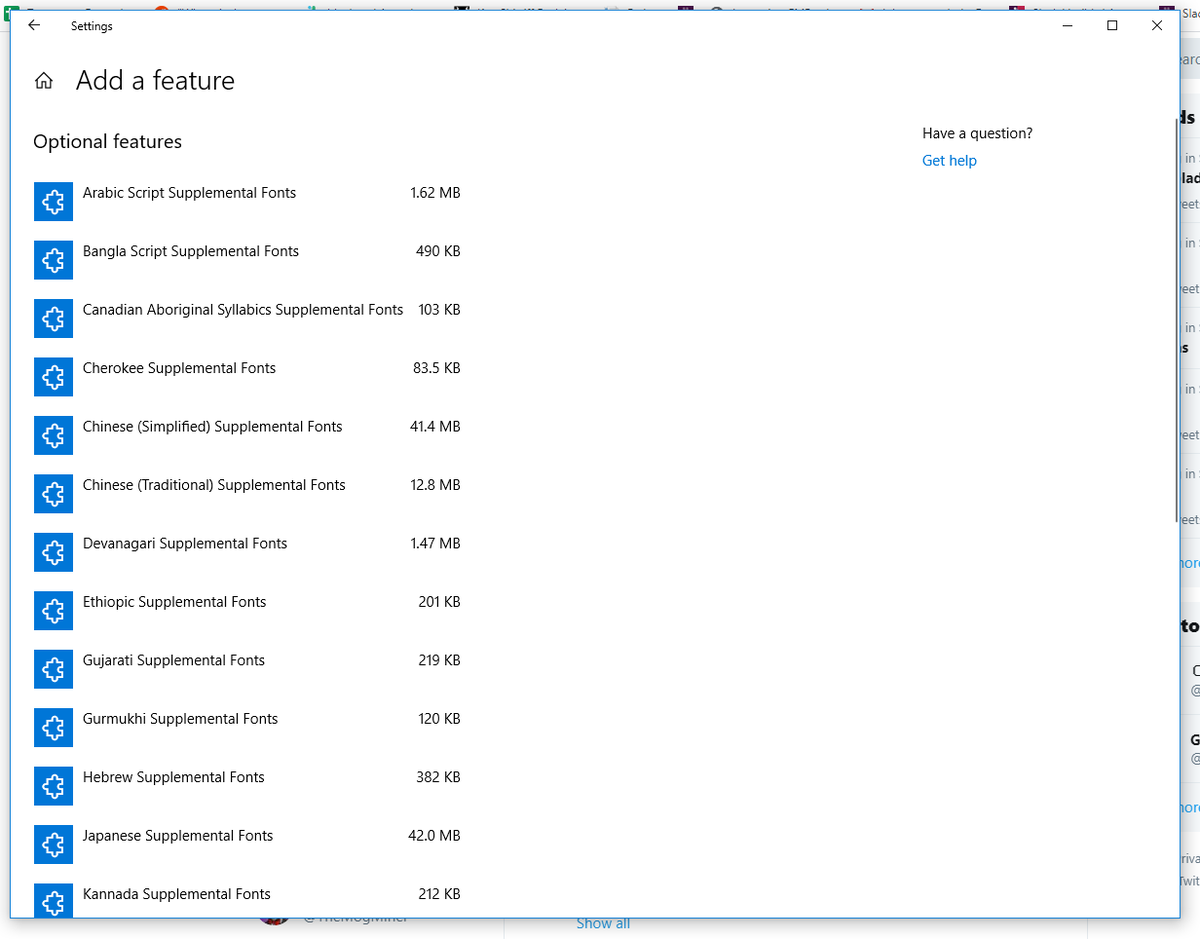This screenshot has width=1200, height=939.
Task: Select Gujarati Supplemental Fonts label
Action: (174, 661)
